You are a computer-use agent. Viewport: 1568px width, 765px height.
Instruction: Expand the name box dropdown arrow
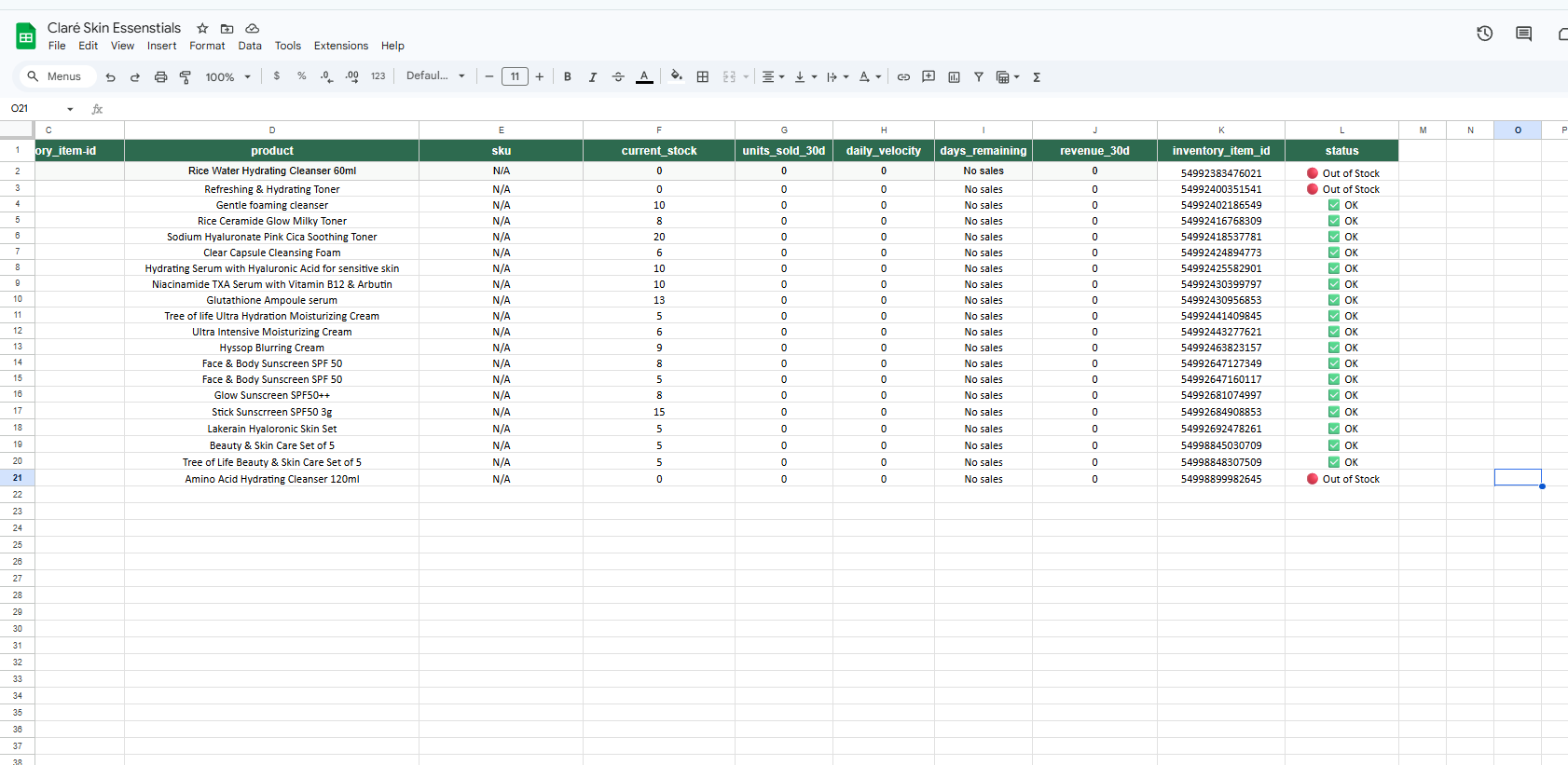(70, 109)
